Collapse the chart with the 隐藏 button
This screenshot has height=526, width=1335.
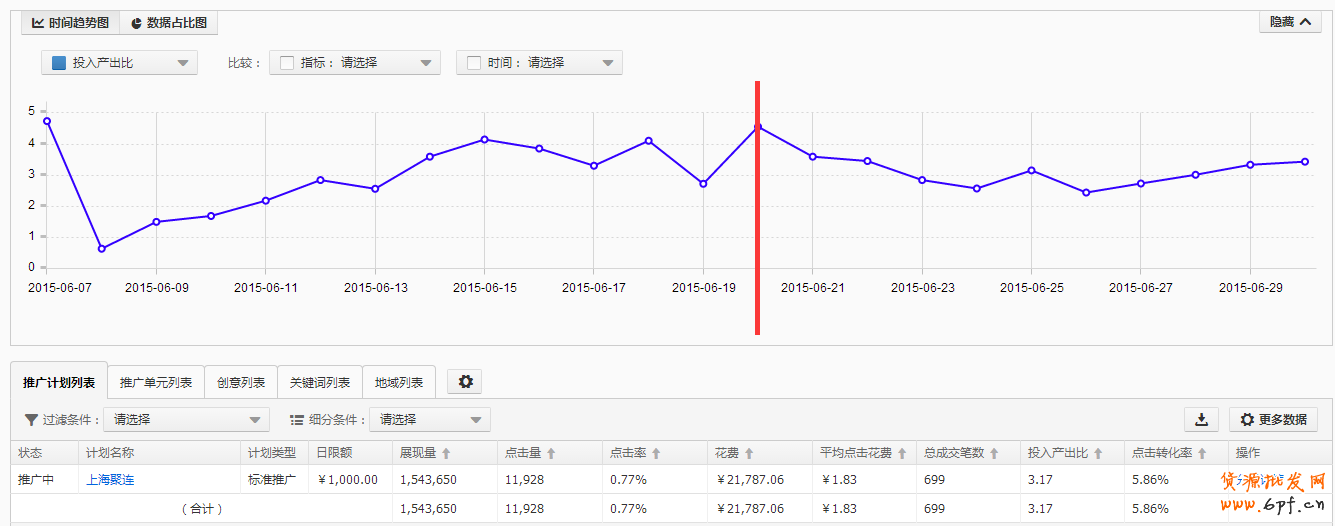click(x=1289, y=22)
